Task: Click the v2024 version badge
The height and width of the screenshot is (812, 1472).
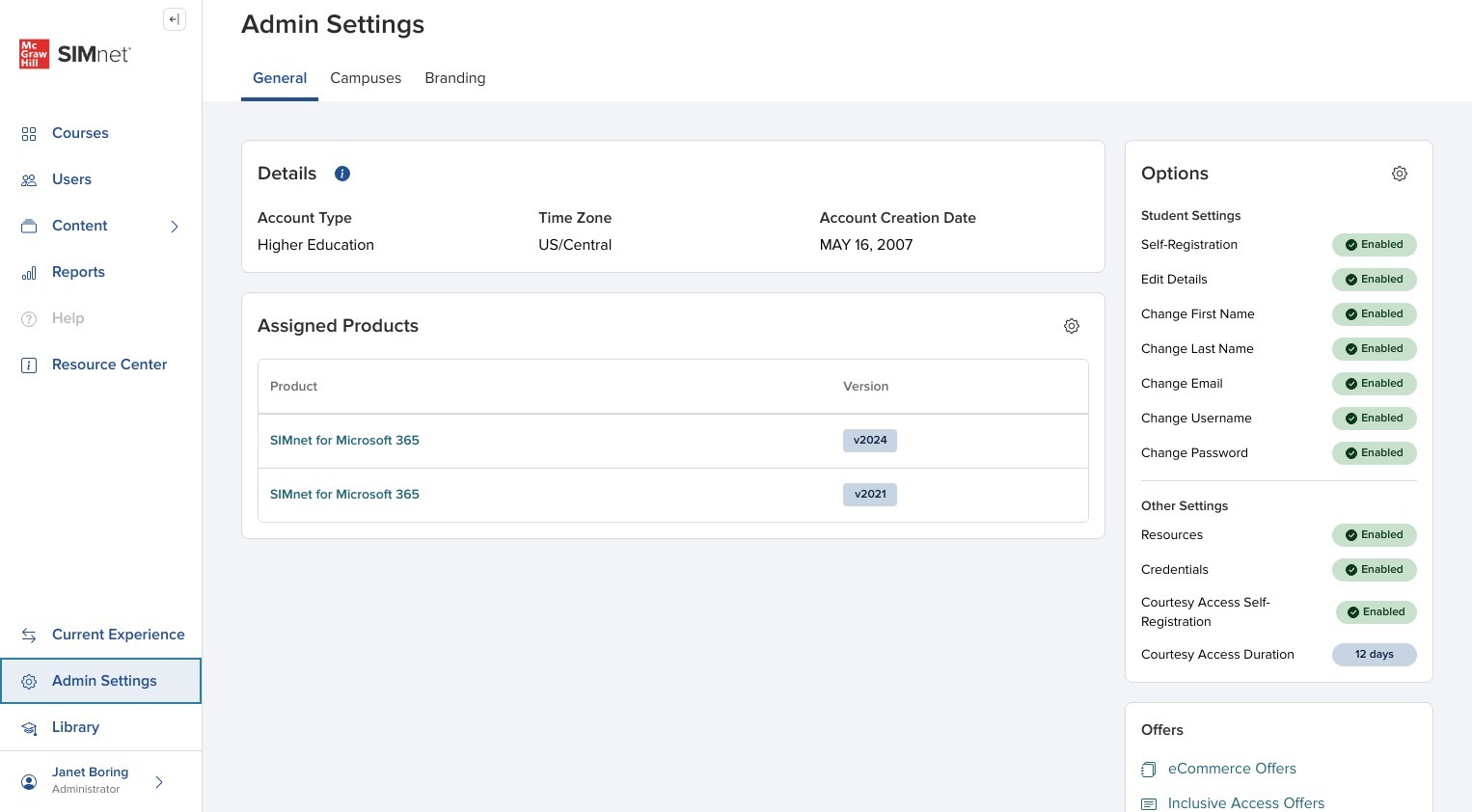Action: pyautogui.click(x=870, y=441)
